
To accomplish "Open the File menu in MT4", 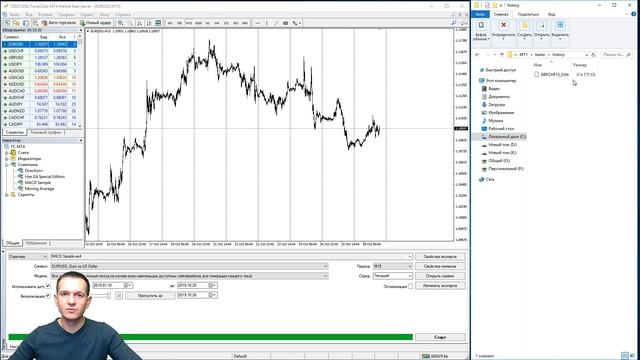I will coord(15,15).
